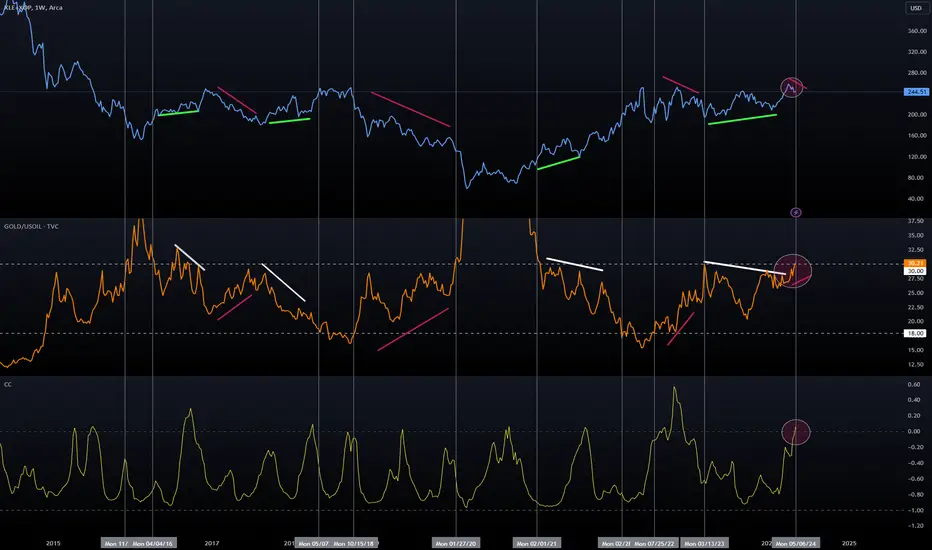Click the -0.40 CC axis value
The height and width of the screenshot is (550, 932).
pyautogui.click(x=917, y=463)
